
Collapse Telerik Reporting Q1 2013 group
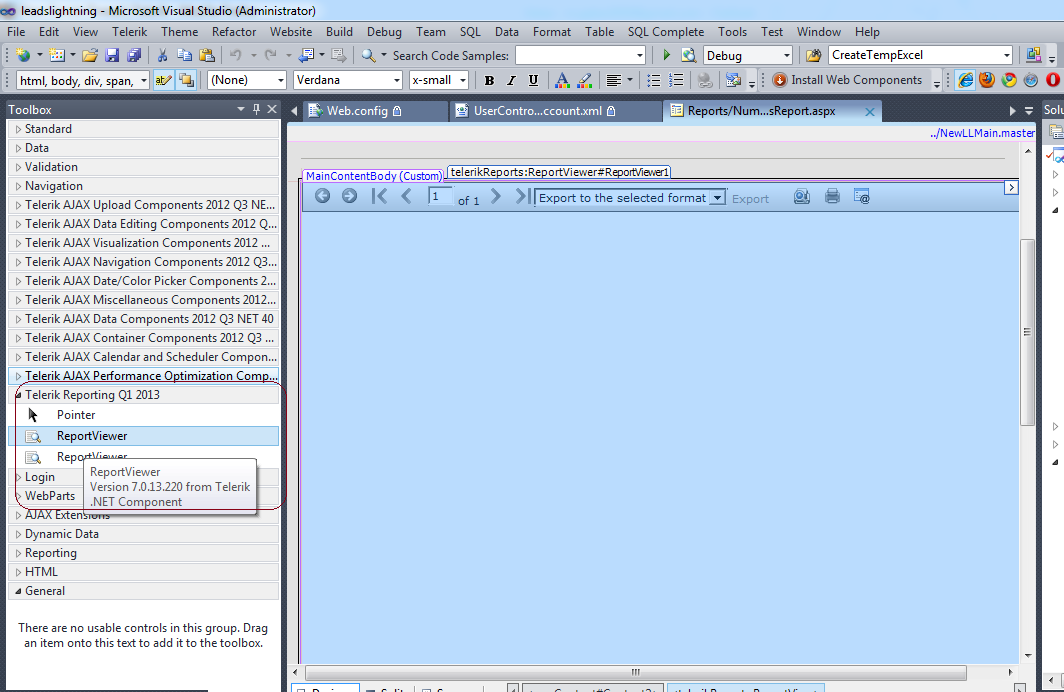(x=18, y=395)
